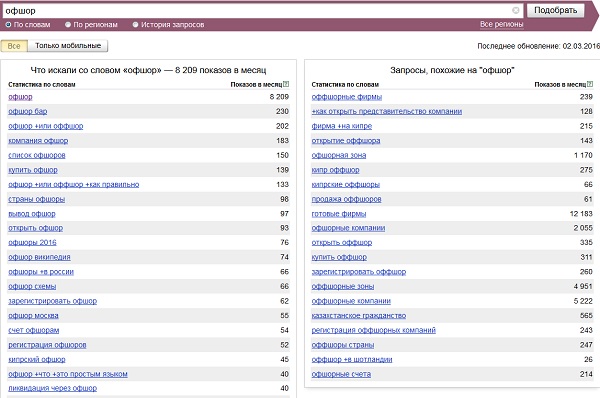Open 'регистрация оффшорных компаний' link

tap(373, 330)
